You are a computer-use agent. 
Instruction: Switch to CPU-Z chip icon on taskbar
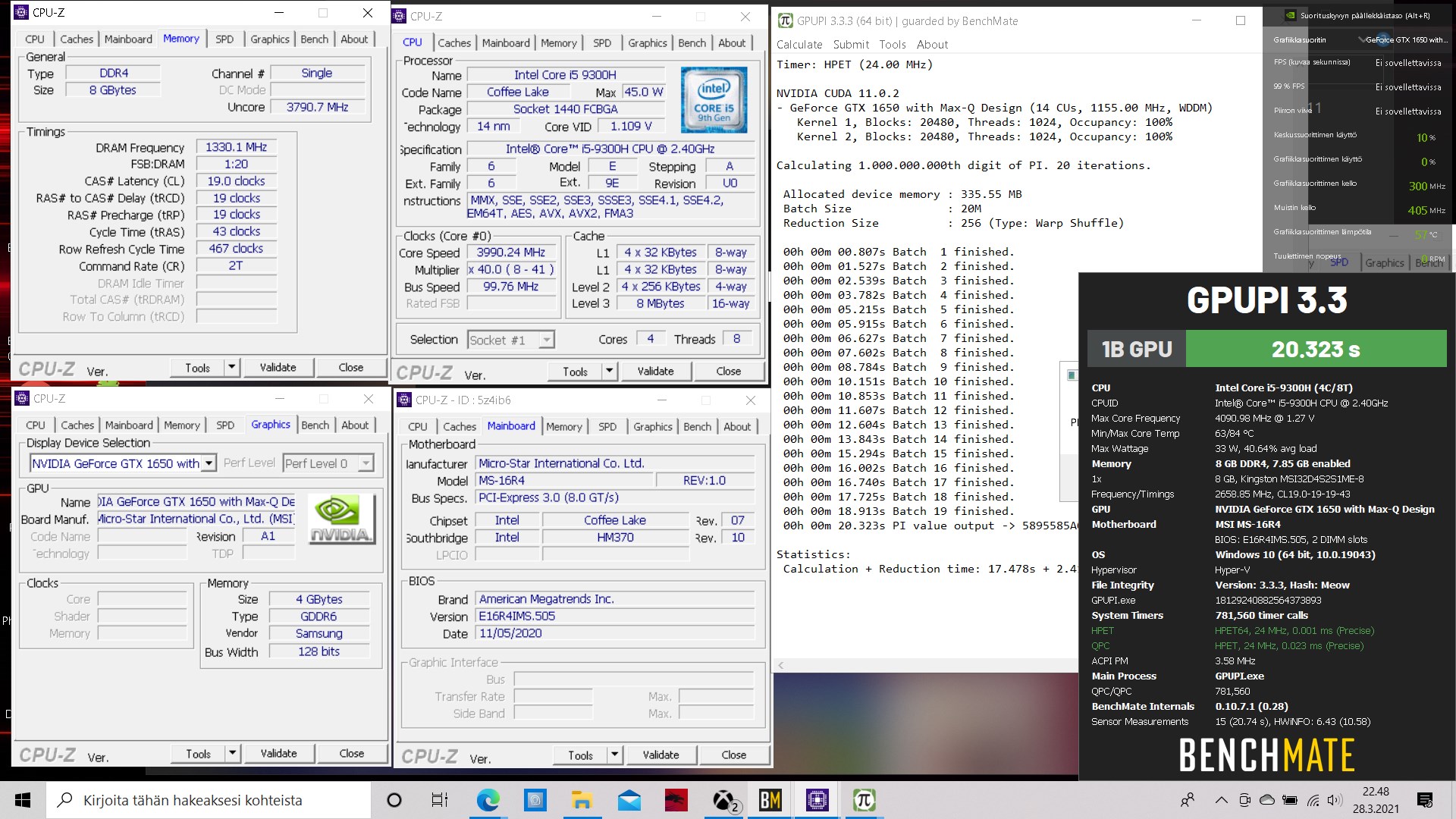tap(817, 800)
